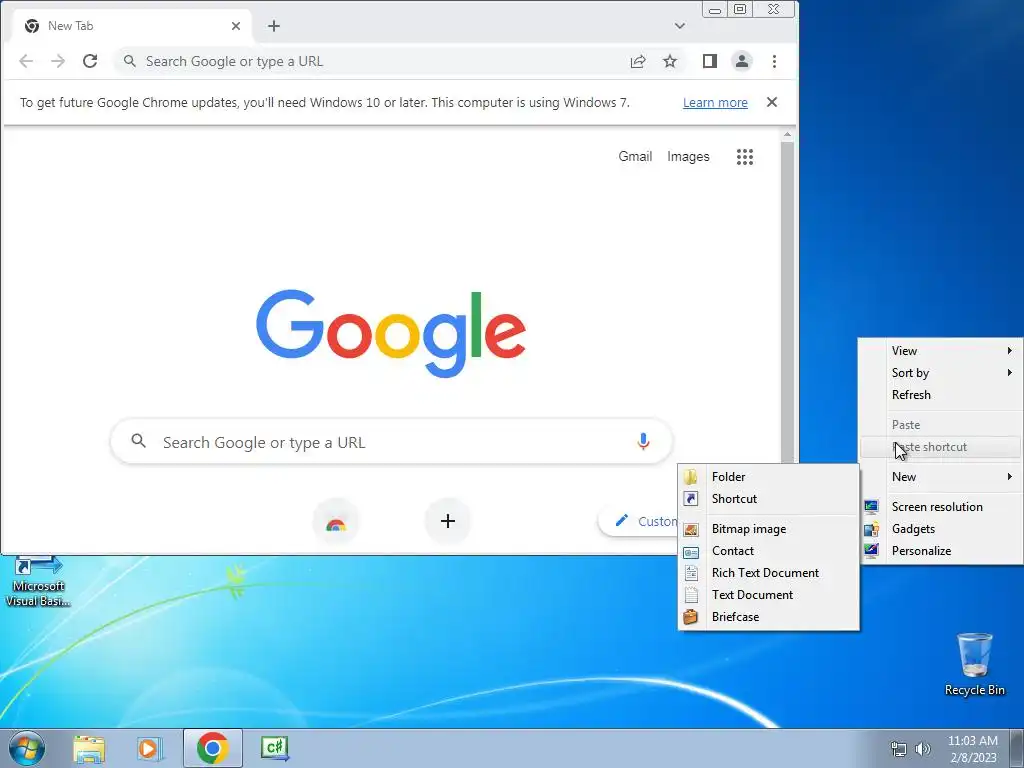Open the Chrome profile avatar
Viewport: 1024px width, 768px height.
click(x=742, y=61)
